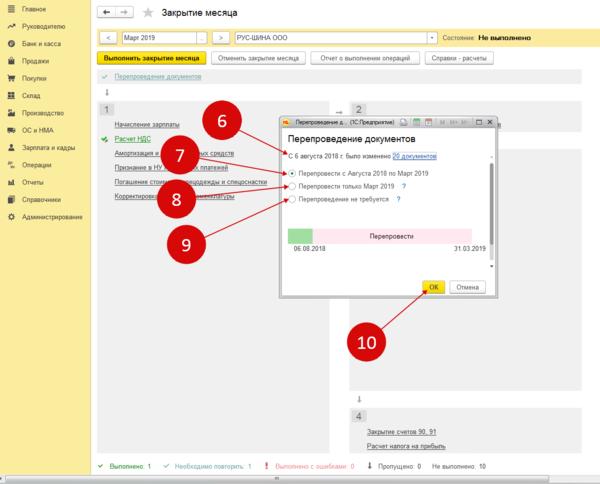Open Руководителю section icon
600x484 pixels.
click(x=11, y=26)
